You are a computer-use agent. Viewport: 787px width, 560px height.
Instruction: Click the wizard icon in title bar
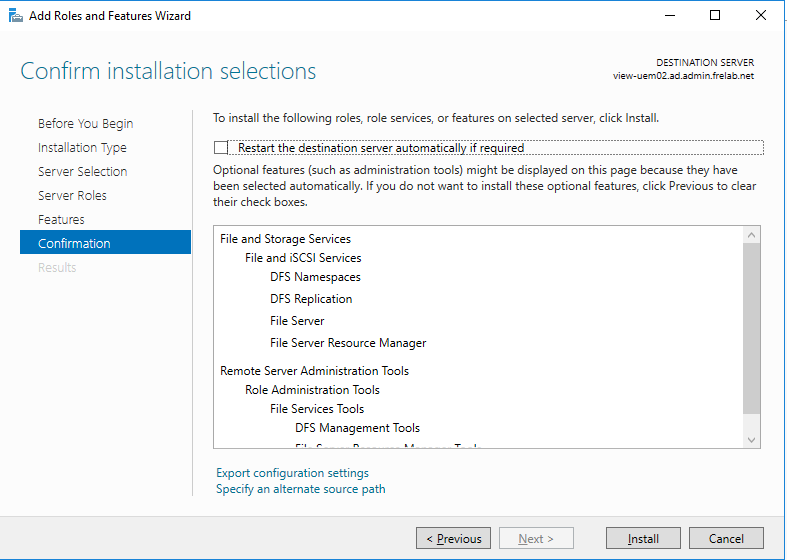coord(15,15)
